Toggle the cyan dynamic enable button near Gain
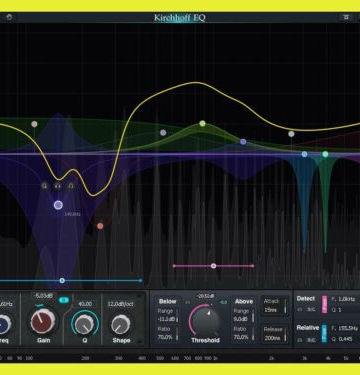The height and width of the screenshot is (375, 360). pos(64,300)
